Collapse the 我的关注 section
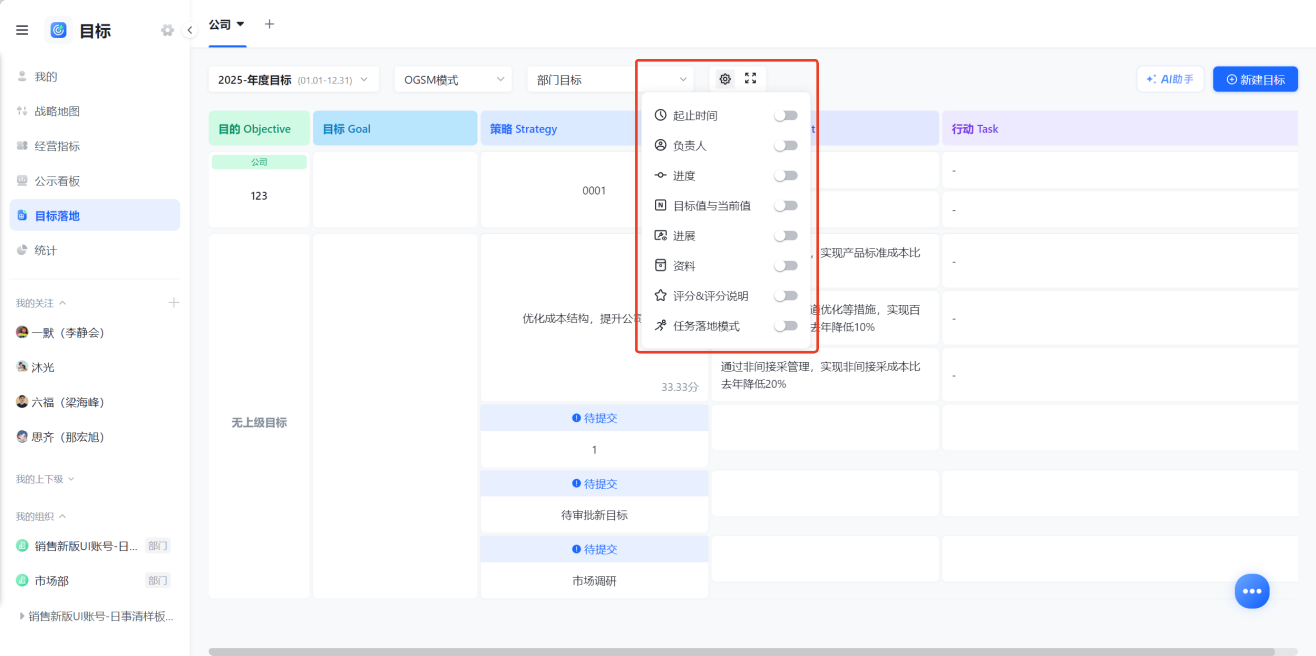 63,302
